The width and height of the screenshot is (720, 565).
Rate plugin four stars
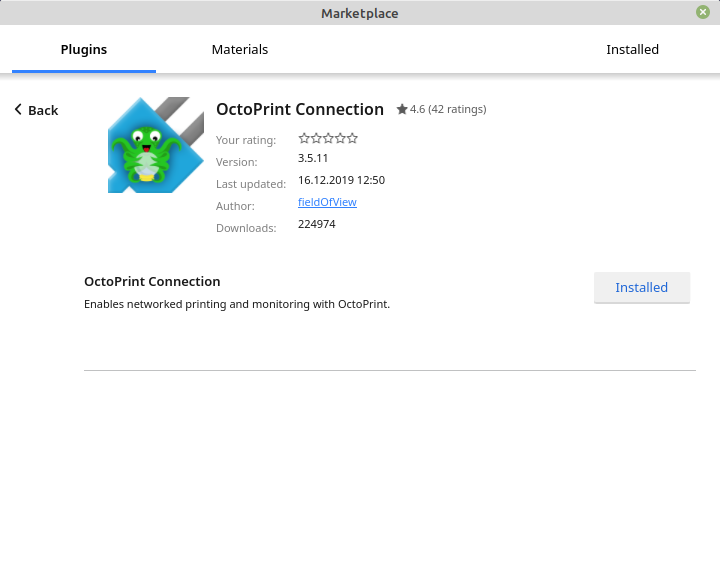tap(340, 138)
